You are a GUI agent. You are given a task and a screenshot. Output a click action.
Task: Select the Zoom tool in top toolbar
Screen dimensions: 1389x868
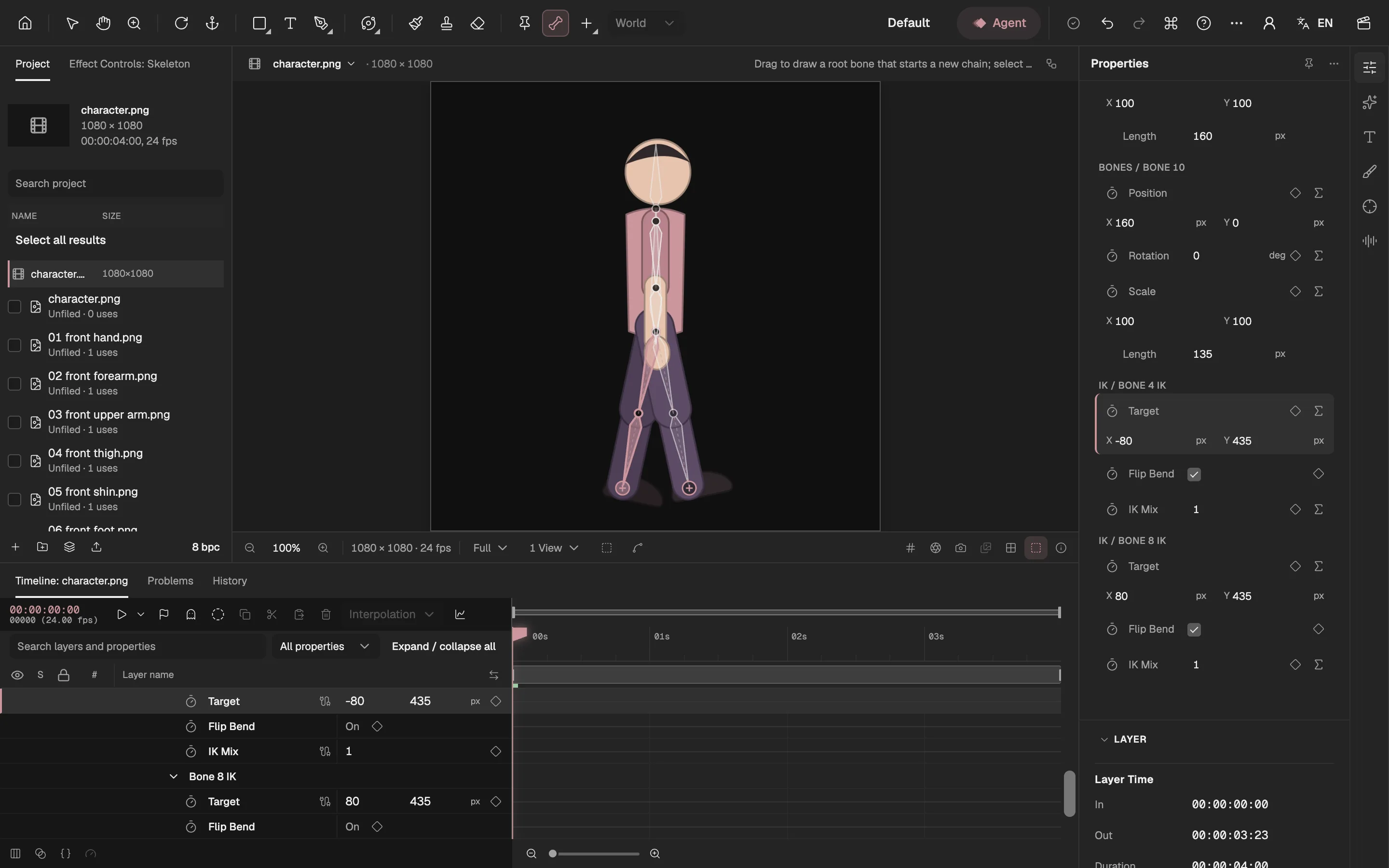click(x=134, y=23)
